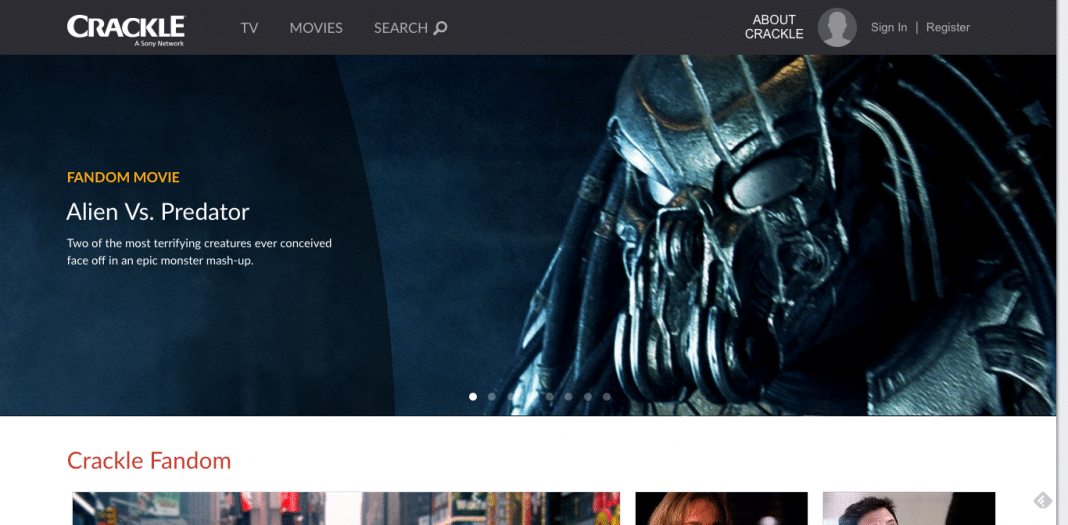Open the blonde woman thumbnail
Viewport: 1068px width, 525px height.
tap(721, 508)
